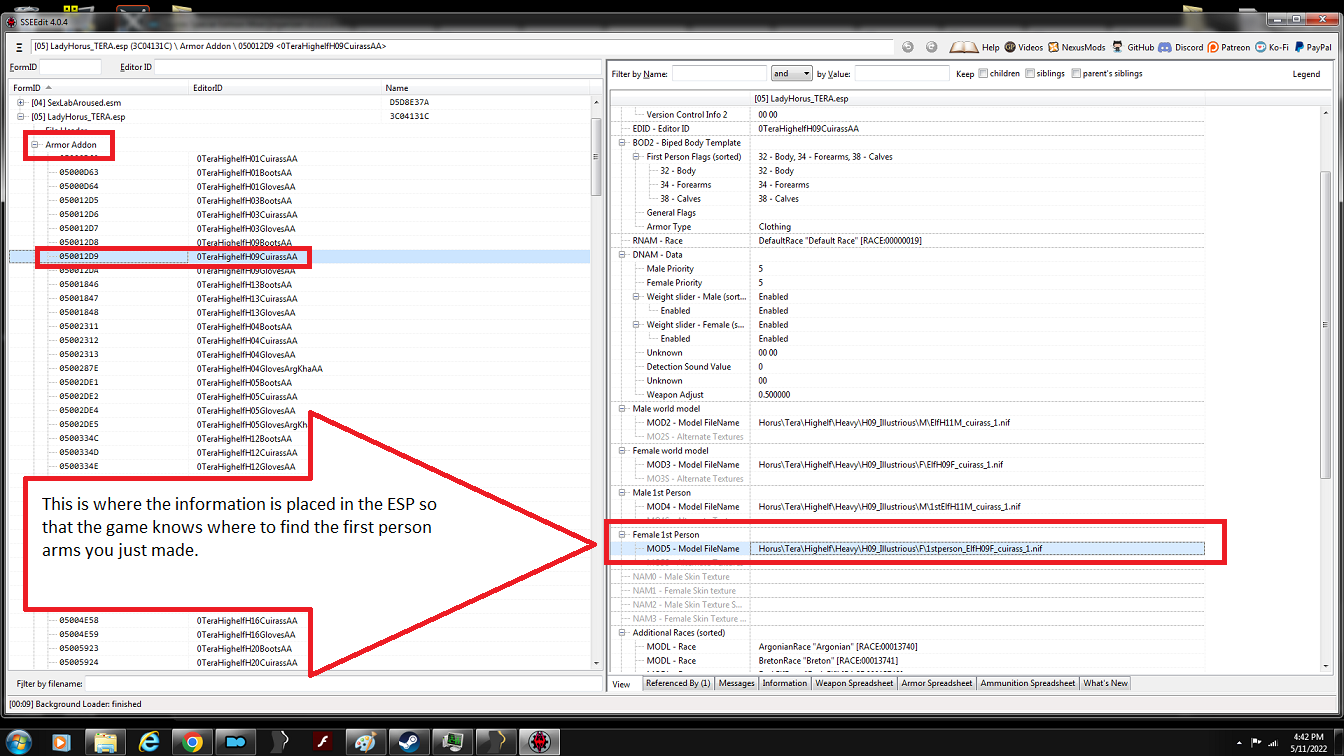Screen dimensions: 1344x756
Task: Open the Flash icon in taskbar
Action: 323,742
